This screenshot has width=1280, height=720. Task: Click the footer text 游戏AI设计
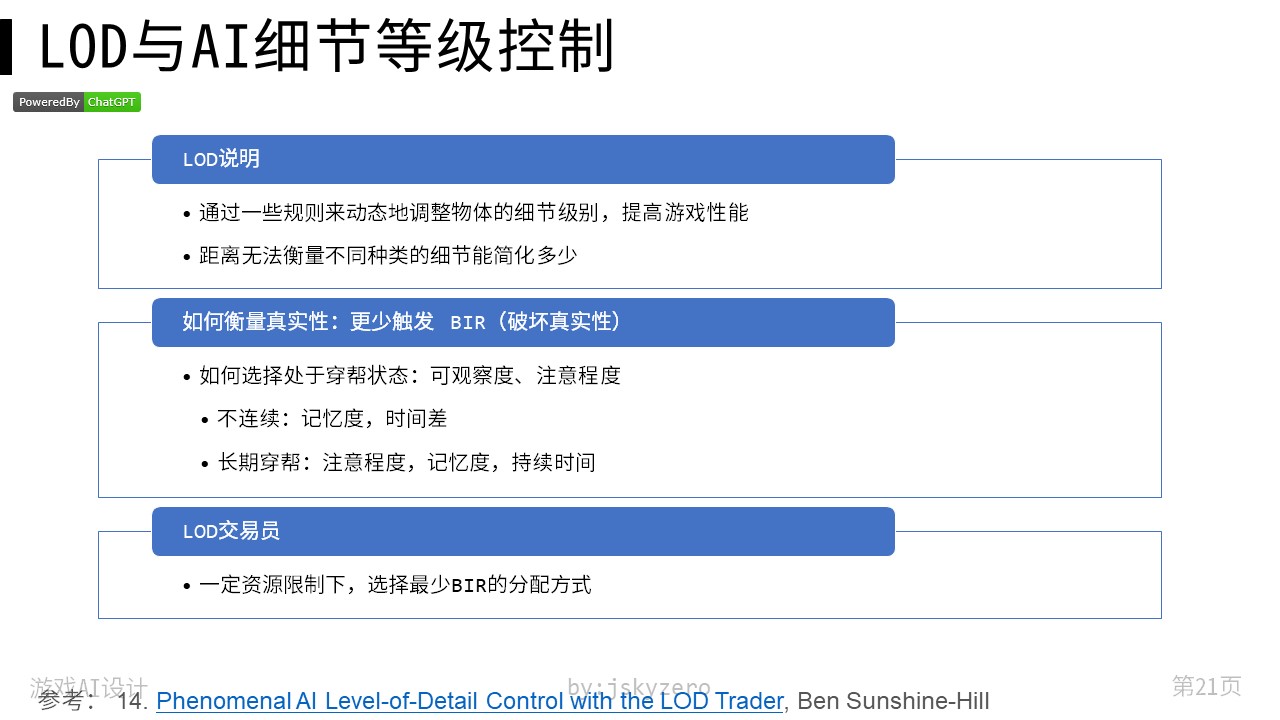tap(88, 686)
